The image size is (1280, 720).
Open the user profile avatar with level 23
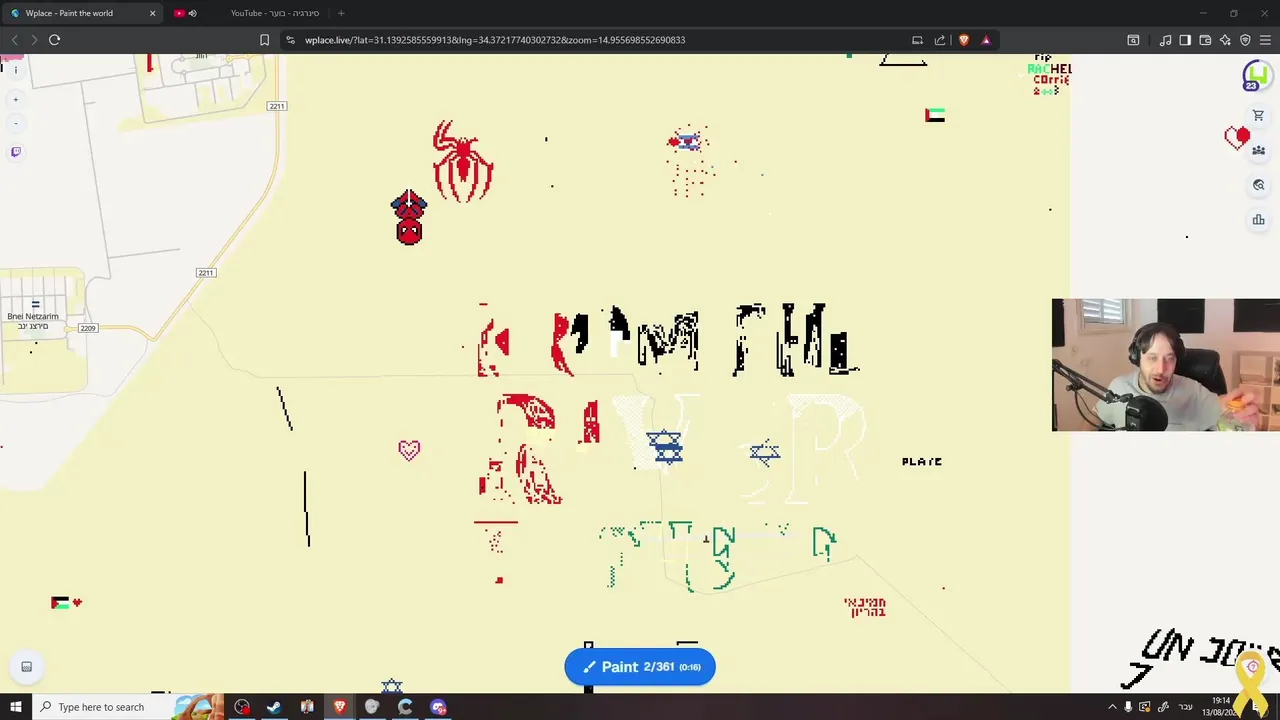click(1256, 76)
